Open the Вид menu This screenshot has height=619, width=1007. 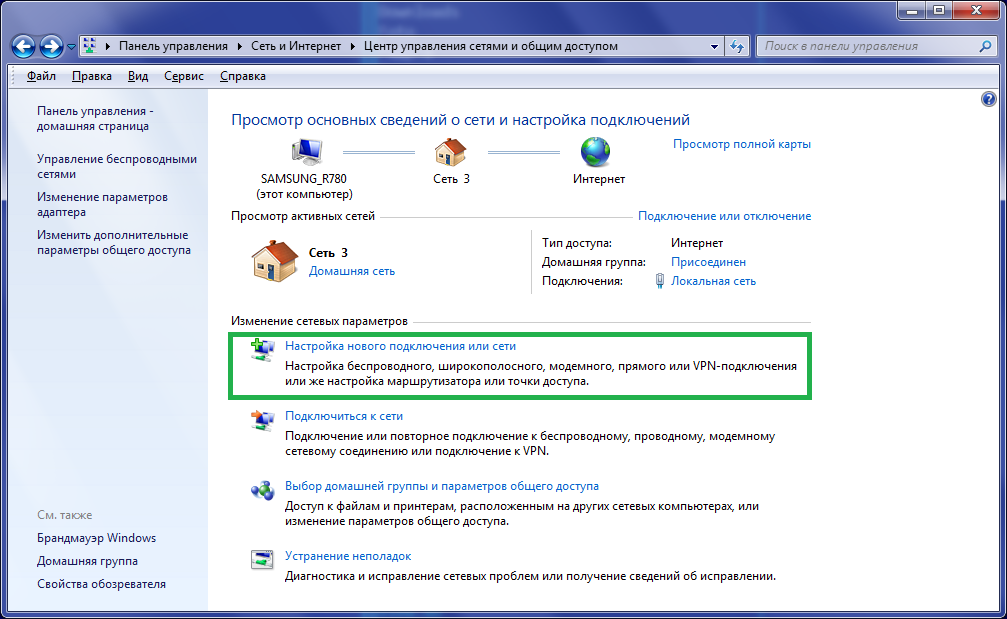[138, 76]
